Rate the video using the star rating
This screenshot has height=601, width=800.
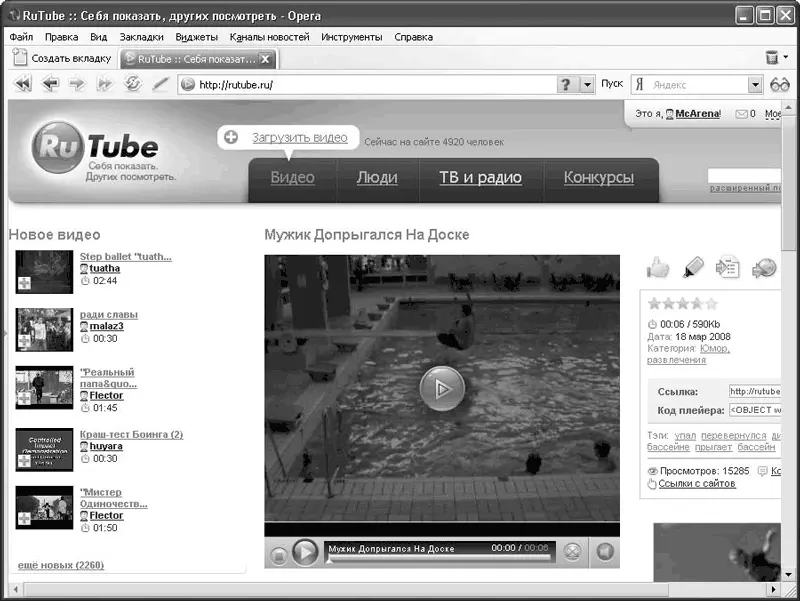coord(682,303)
